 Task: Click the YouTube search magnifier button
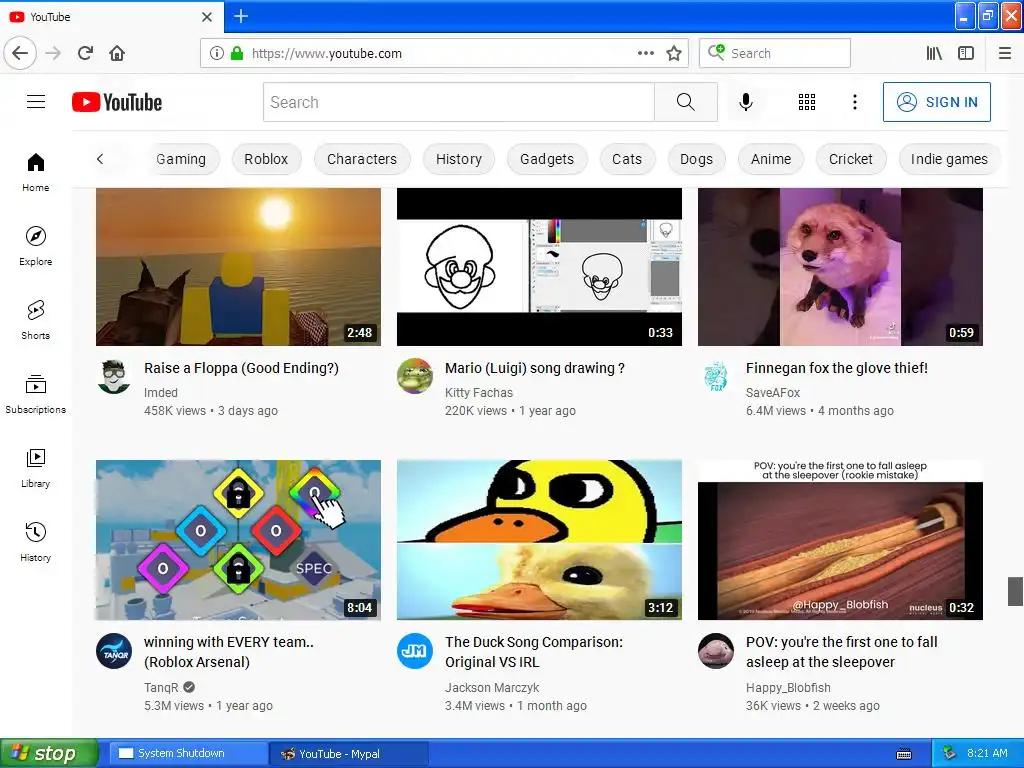point(686,102)
